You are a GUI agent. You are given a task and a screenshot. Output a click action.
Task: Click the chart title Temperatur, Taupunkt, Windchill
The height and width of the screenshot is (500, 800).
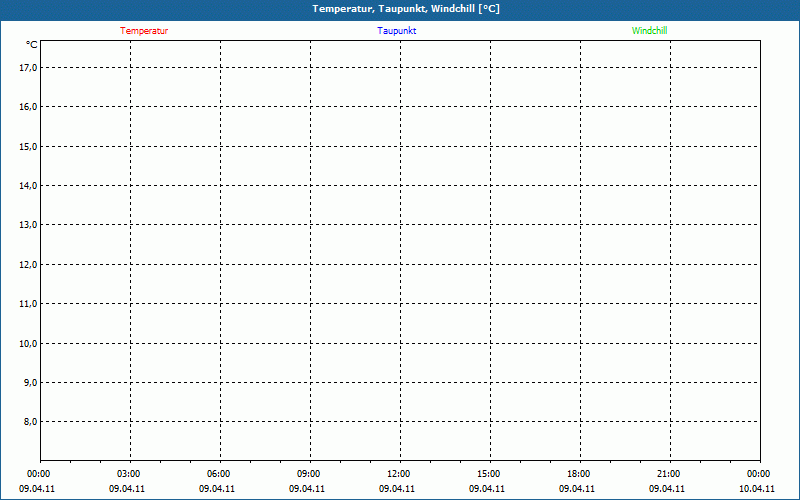pos(406,9)
